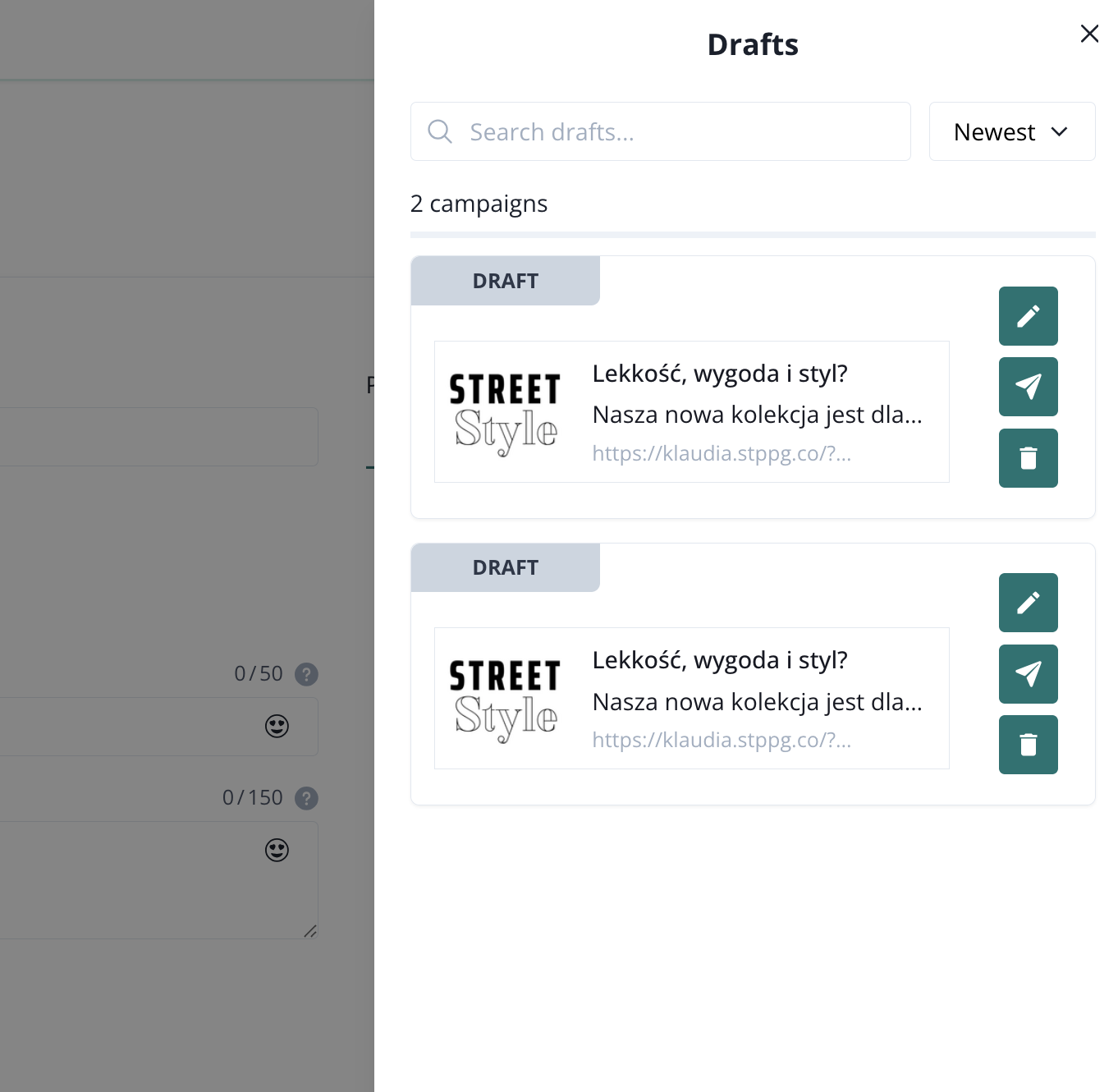The image size is (1118, 1092).
Task: Send the first draft campaign
Action: (x=1028, y=387)
